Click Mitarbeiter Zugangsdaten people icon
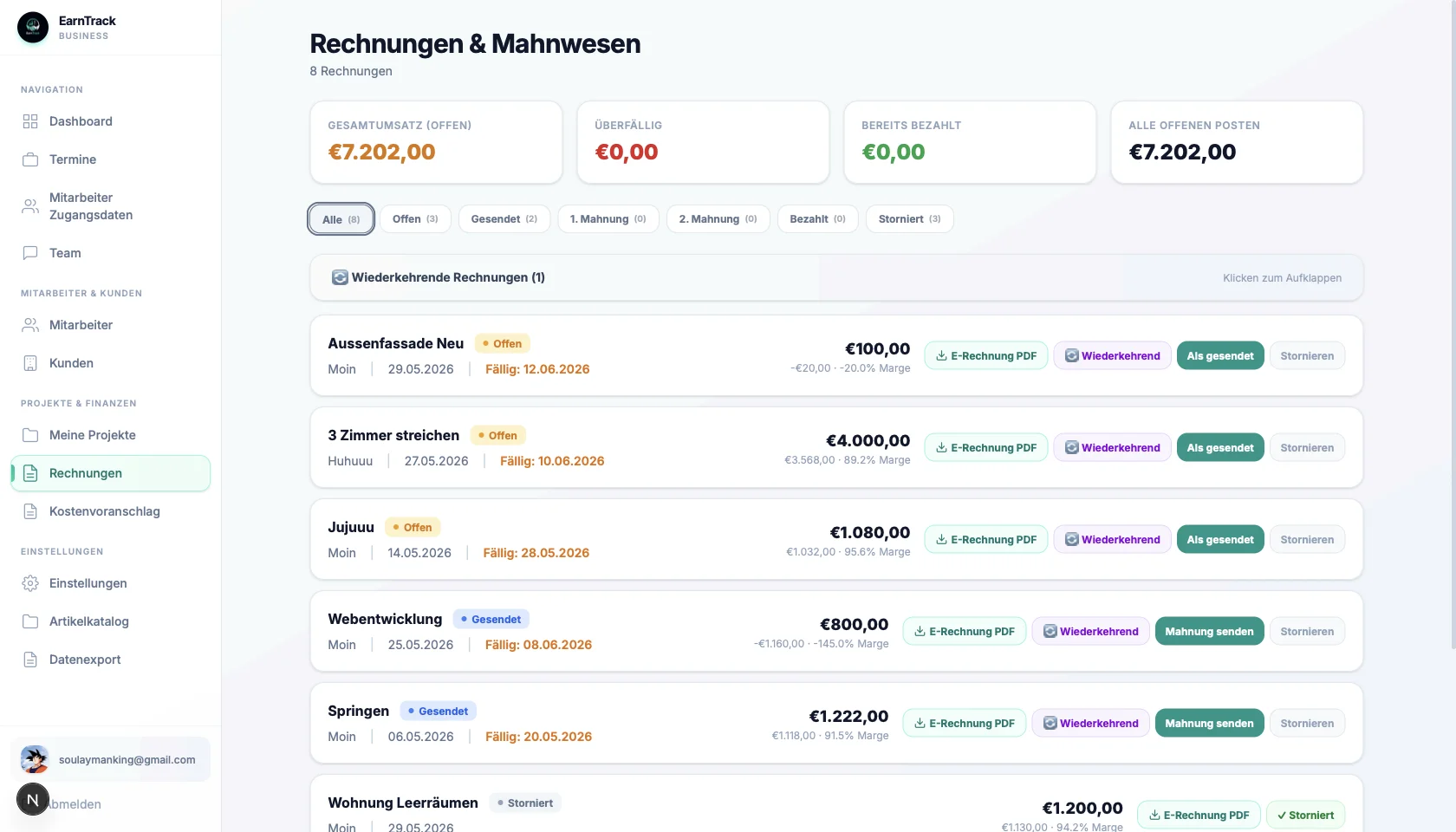Screen dimensions: 1456x832 click(30, 206)
